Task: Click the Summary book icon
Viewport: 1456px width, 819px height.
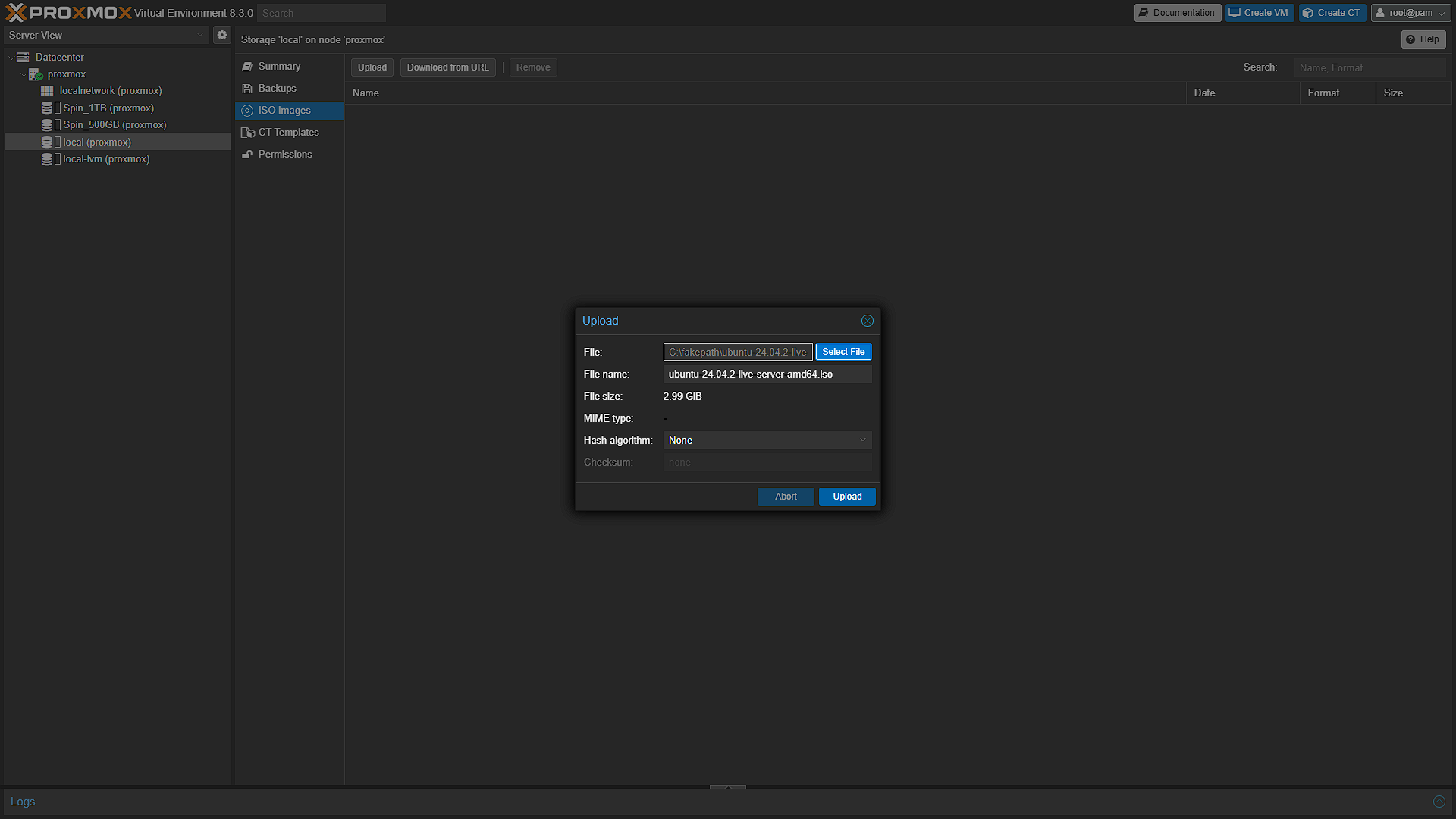Action: [247, 67]
